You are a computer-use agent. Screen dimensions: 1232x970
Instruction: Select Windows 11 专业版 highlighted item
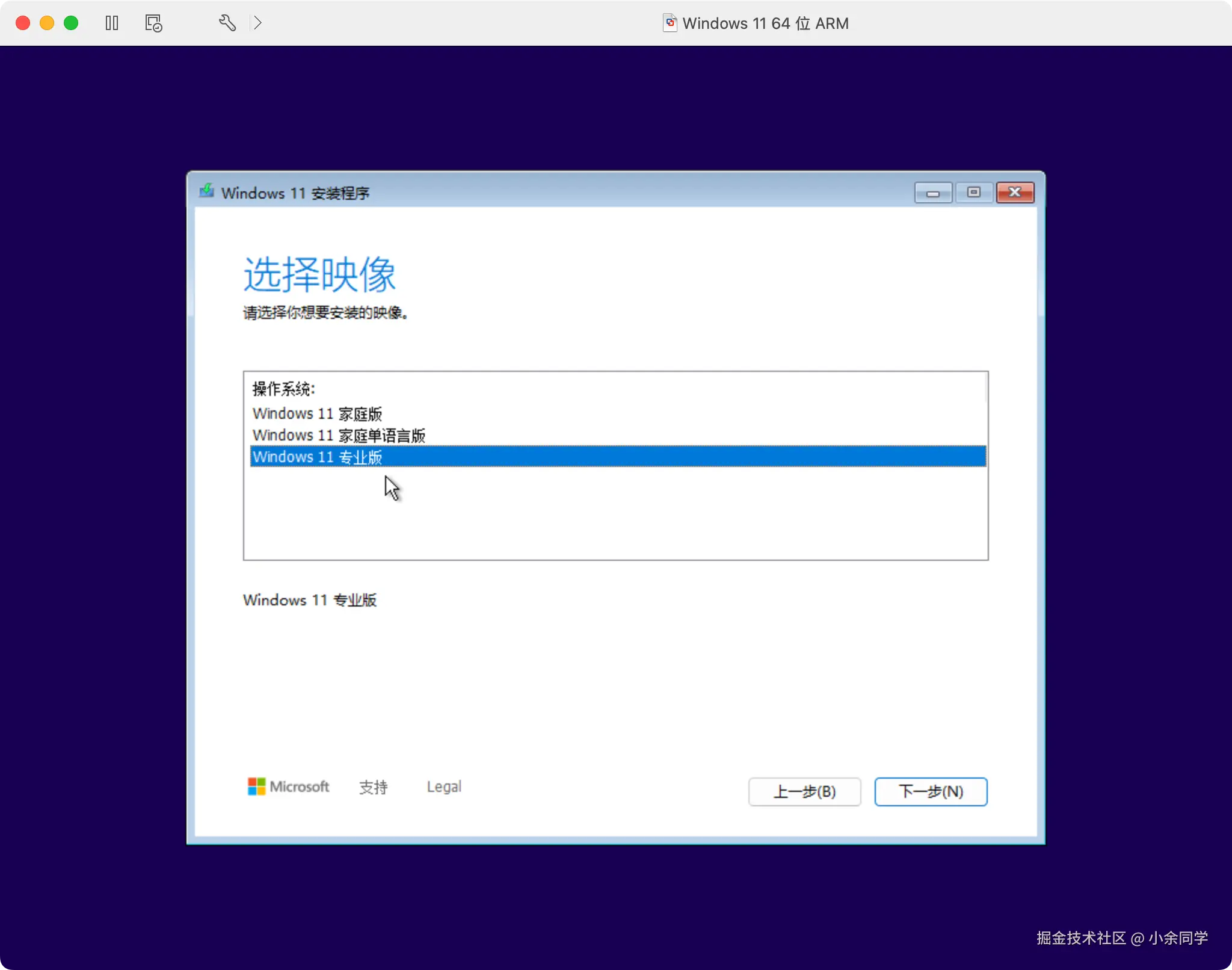pyautogui.click(x=317, y=457)
